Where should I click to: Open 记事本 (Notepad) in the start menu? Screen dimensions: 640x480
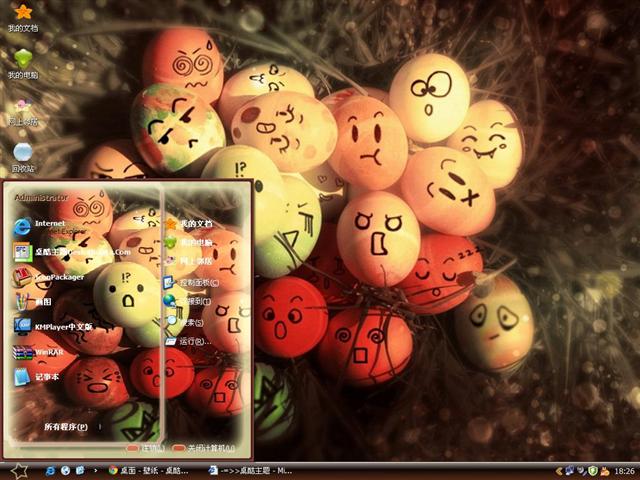coord(36,377)
